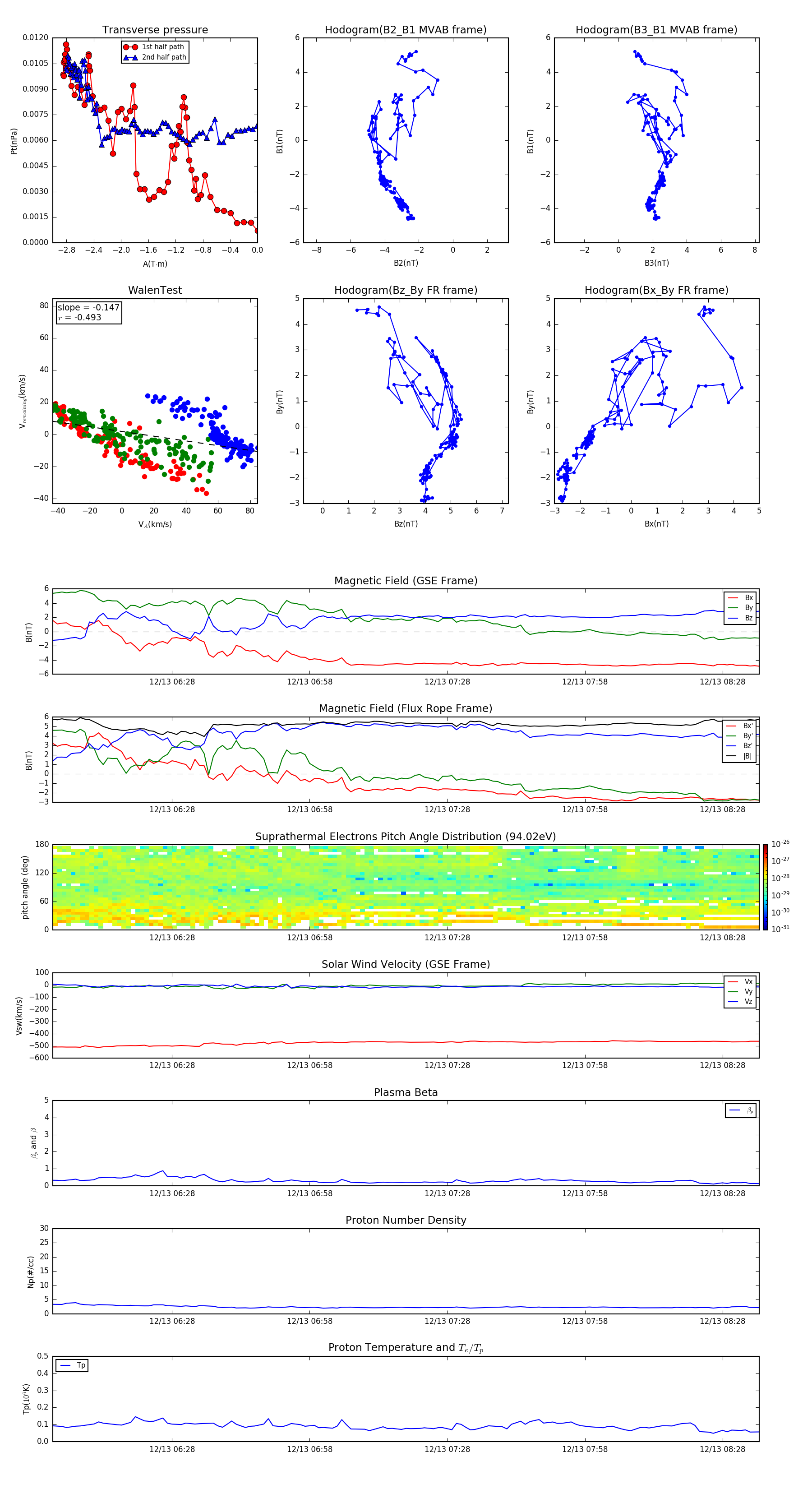812x1489 pixels.
Task: Click the pitch angle color scale bar
Action: (x=765, y=887)
